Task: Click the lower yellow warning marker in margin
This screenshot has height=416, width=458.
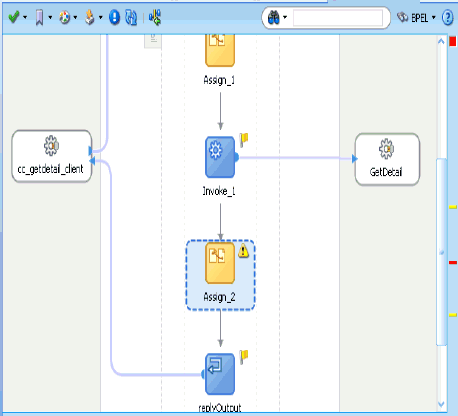Action: click(453, 315)
